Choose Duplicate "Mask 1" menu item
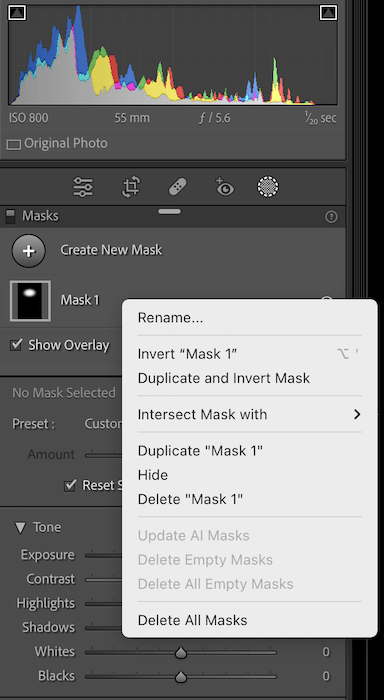 tap(250, 450)
